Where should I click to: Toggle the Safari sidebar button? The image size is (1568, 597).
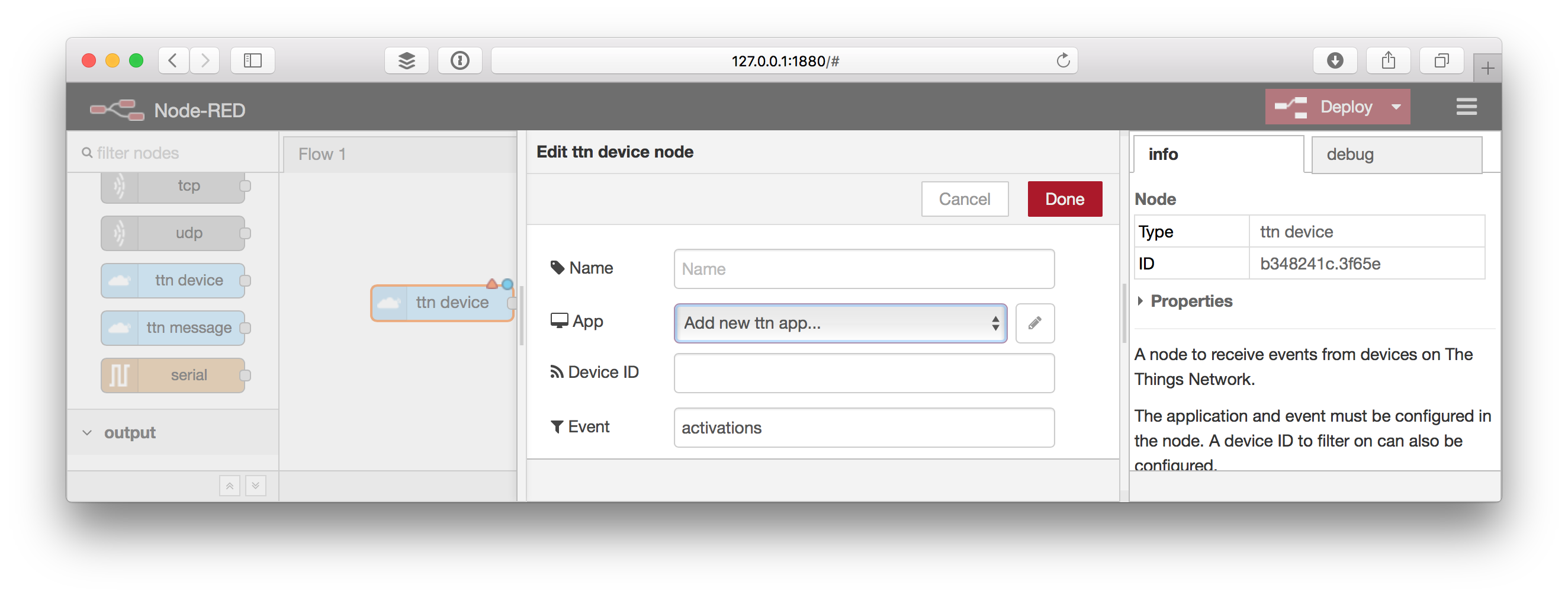[x=253, y=60]
